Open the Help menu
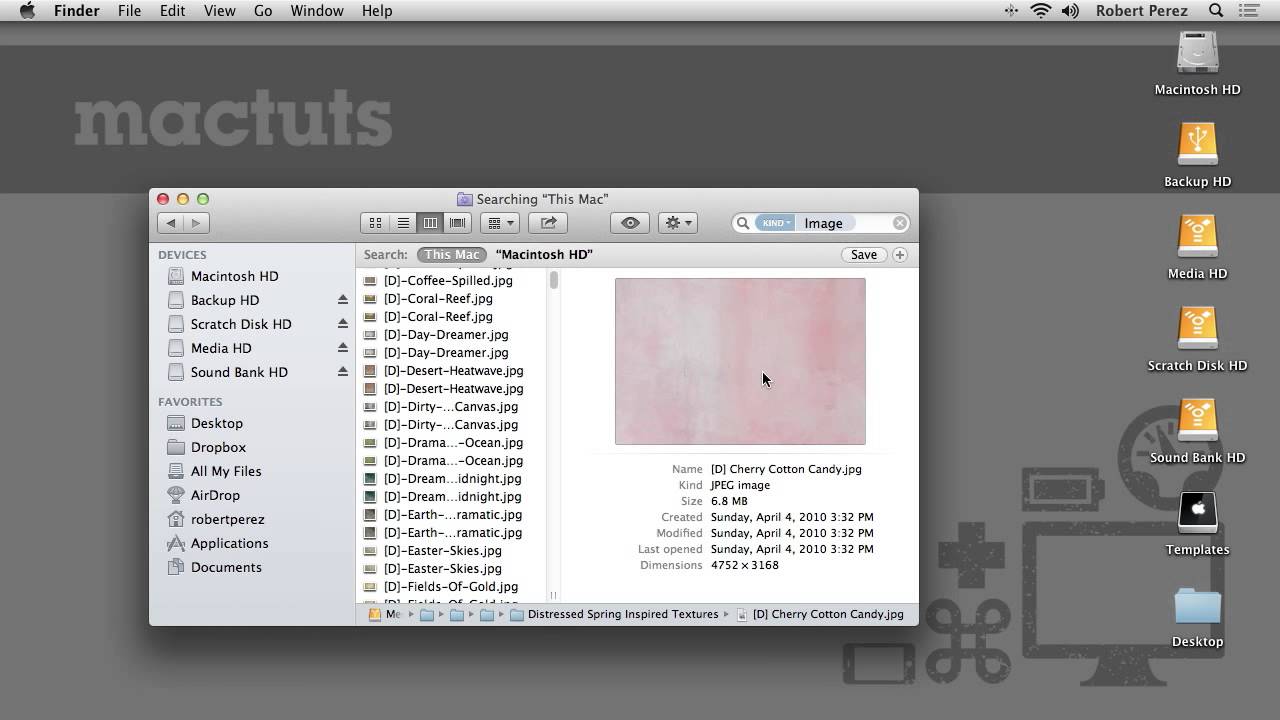The height and width of the screenshot is (720, 1280). (x=377, y=11)
